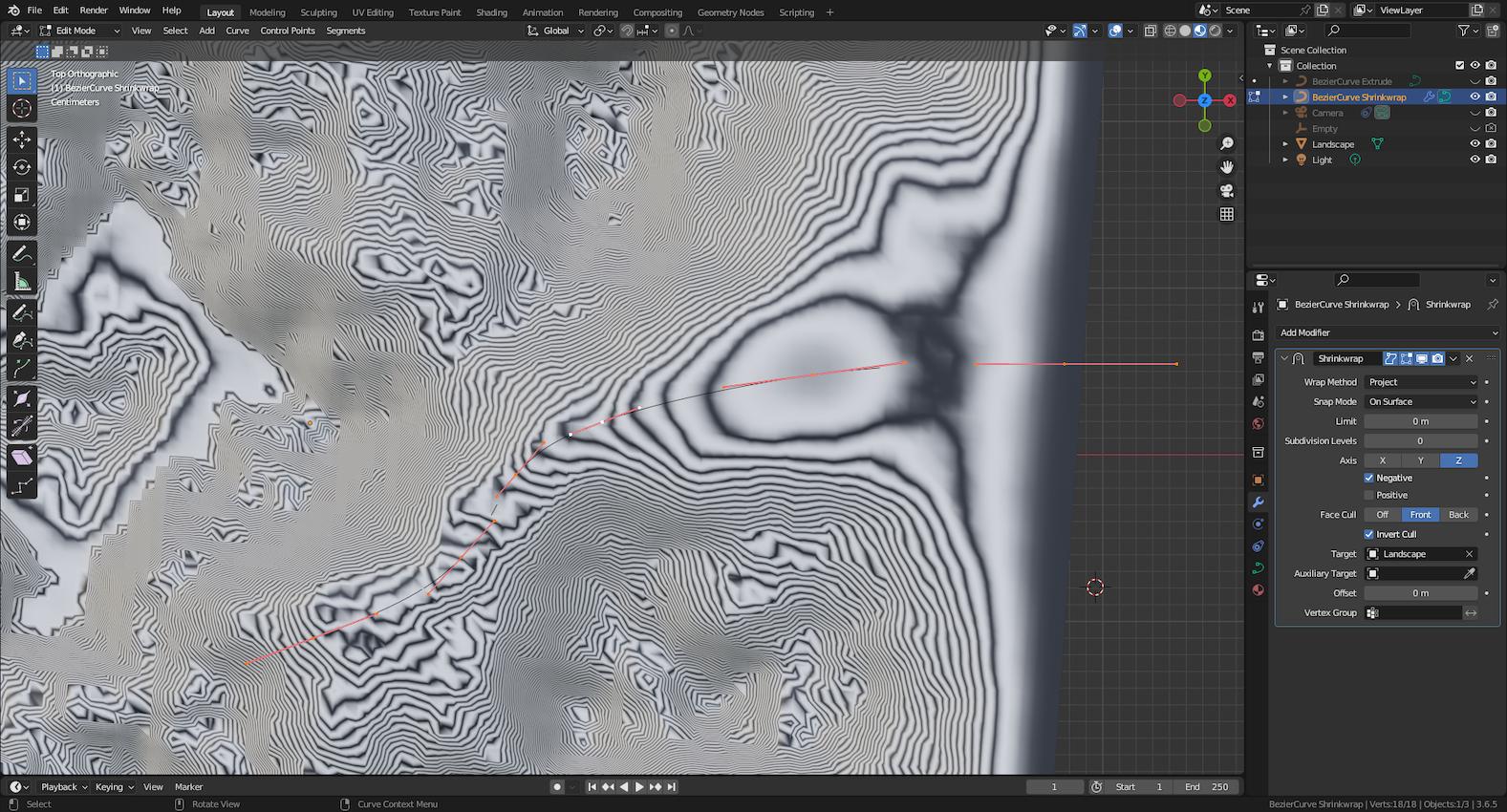Viewport: 1507px width, 812px height.
Task: Open the Physics properties tab
Action: (1258, 524)
